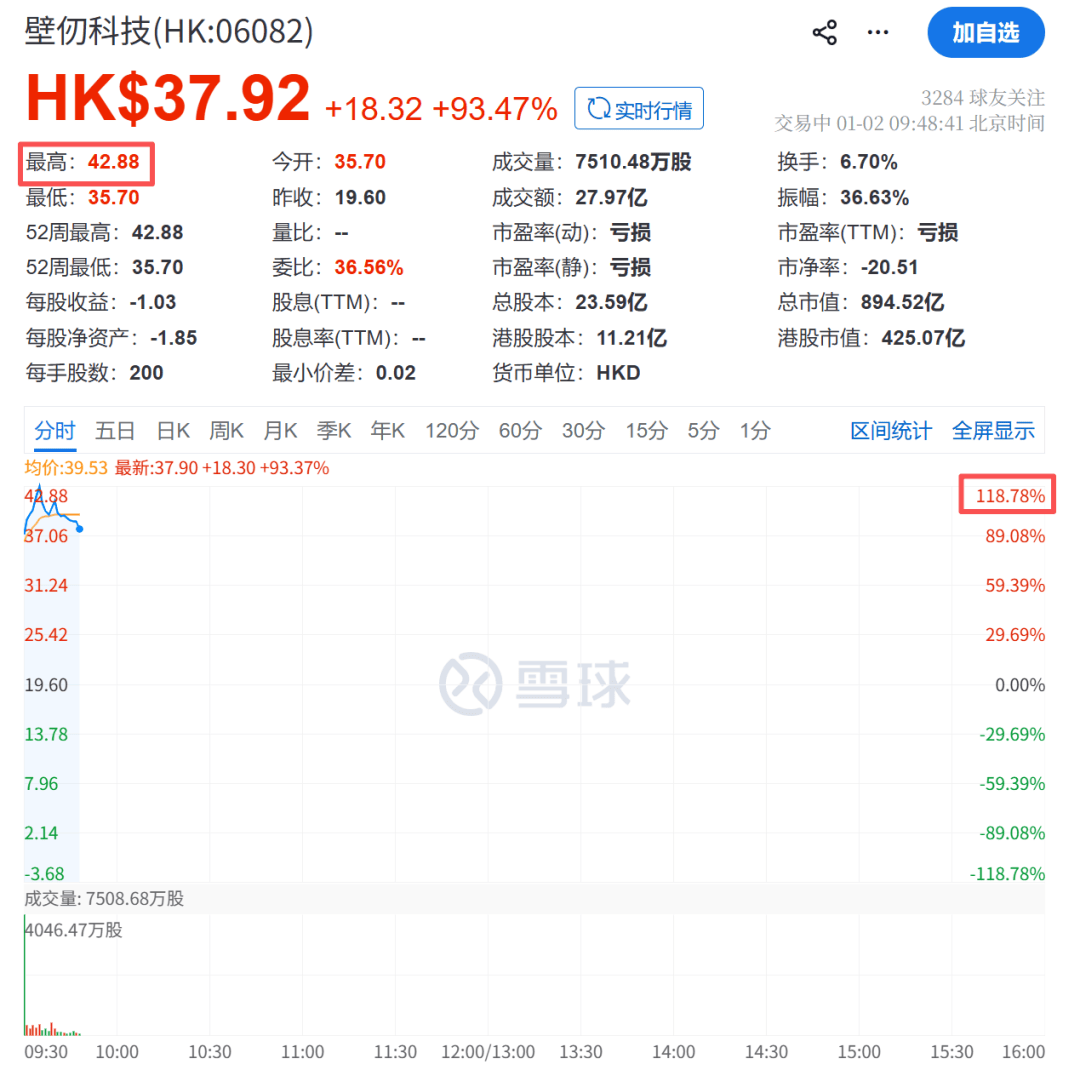Click the 实时行情 real-time quotes button
Screen dimensions: 1080x1070
click(639, 108)
